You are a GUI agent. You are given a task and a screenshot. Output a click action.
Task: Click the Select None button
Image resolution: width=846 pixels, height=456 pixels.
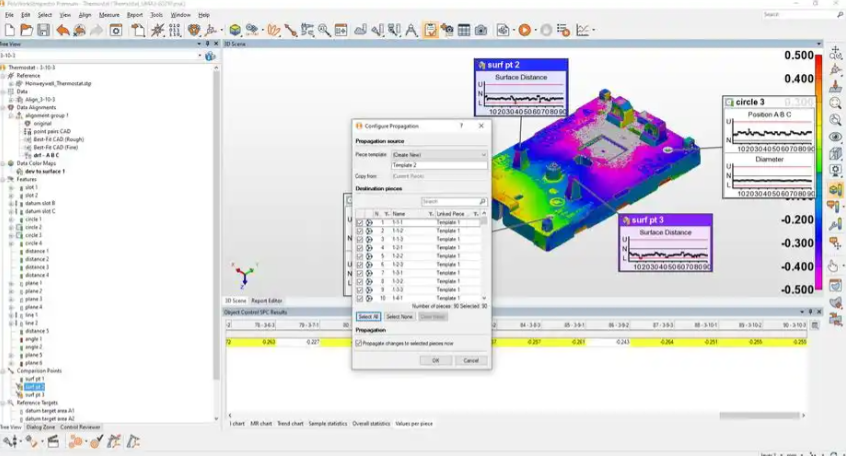[399, 316]
